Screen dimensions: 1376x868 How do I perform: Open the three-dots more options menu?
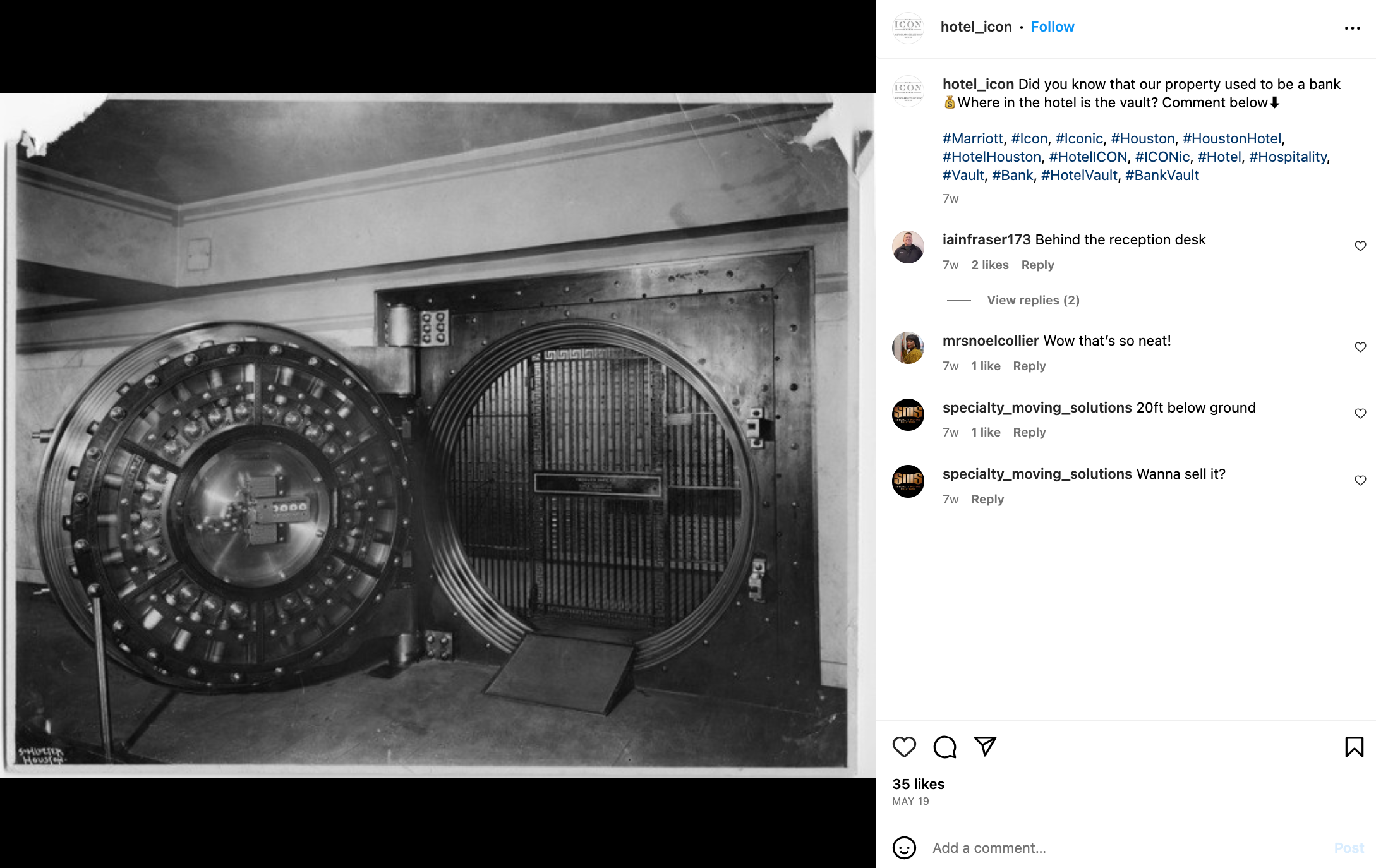pos(1352,28)
